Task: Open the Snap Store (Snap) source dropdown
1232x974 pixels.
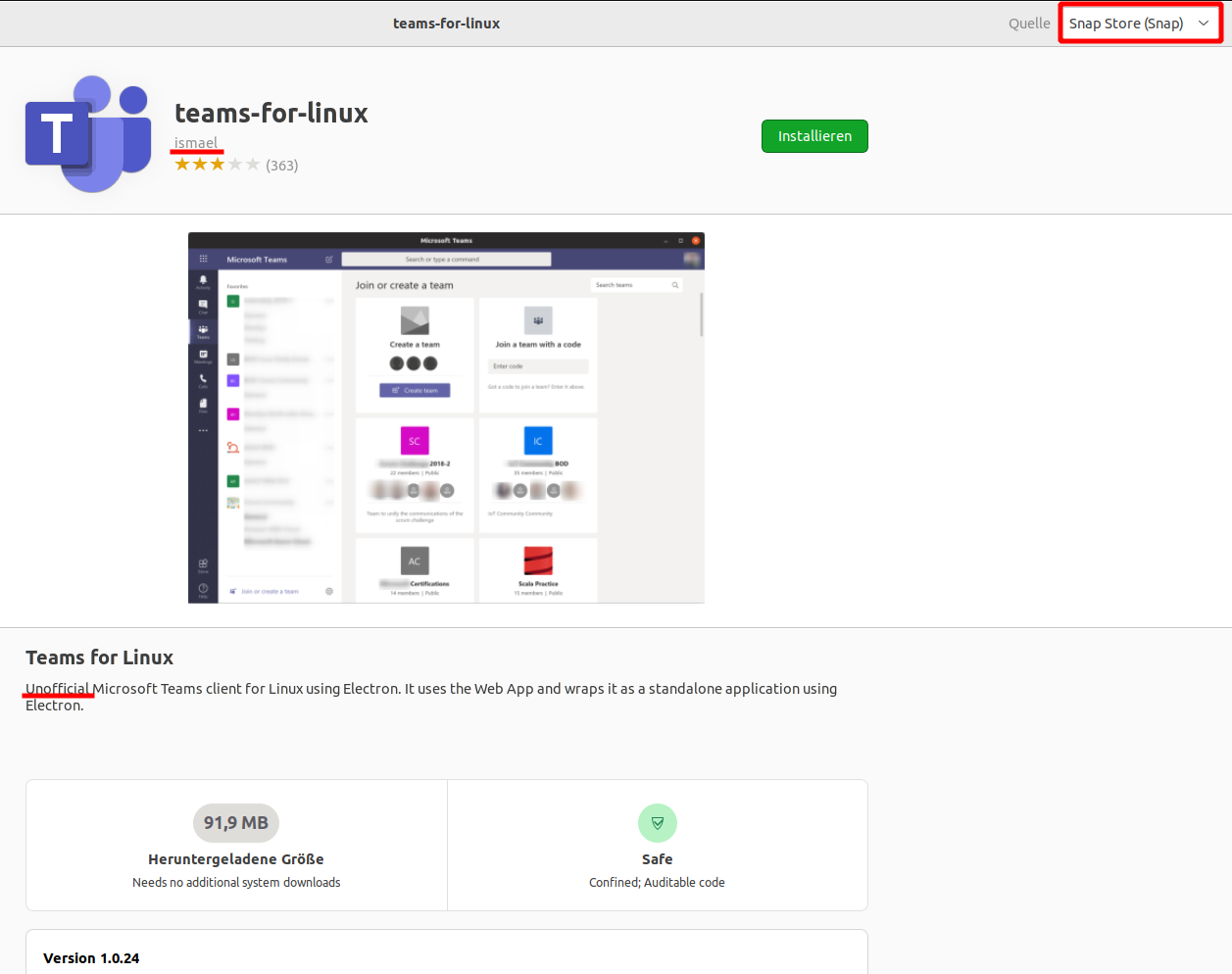Action: pos(1139,24)
